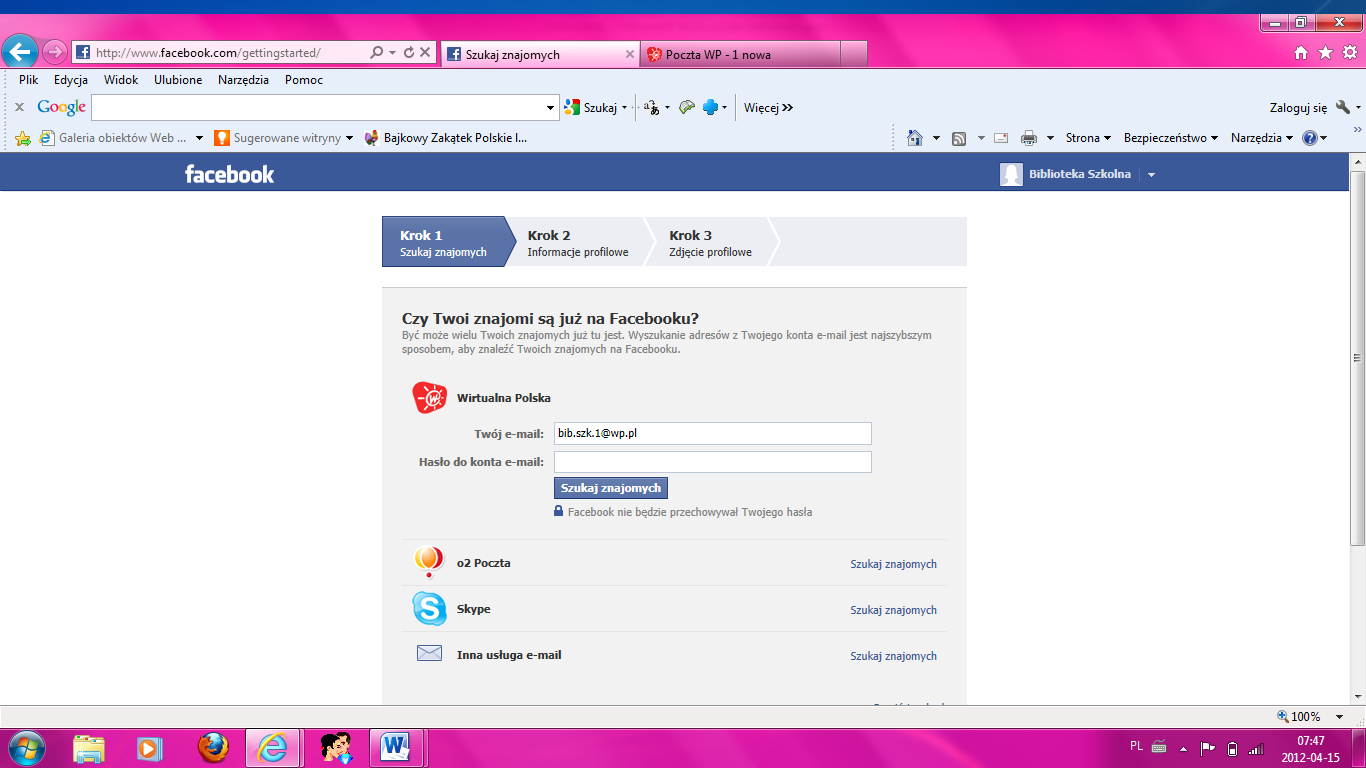This screenshot has height=768, width=1366.
Task: Click the Szukaj znajomych blue button
Action: pyautogui.click(x=611, y=488)
